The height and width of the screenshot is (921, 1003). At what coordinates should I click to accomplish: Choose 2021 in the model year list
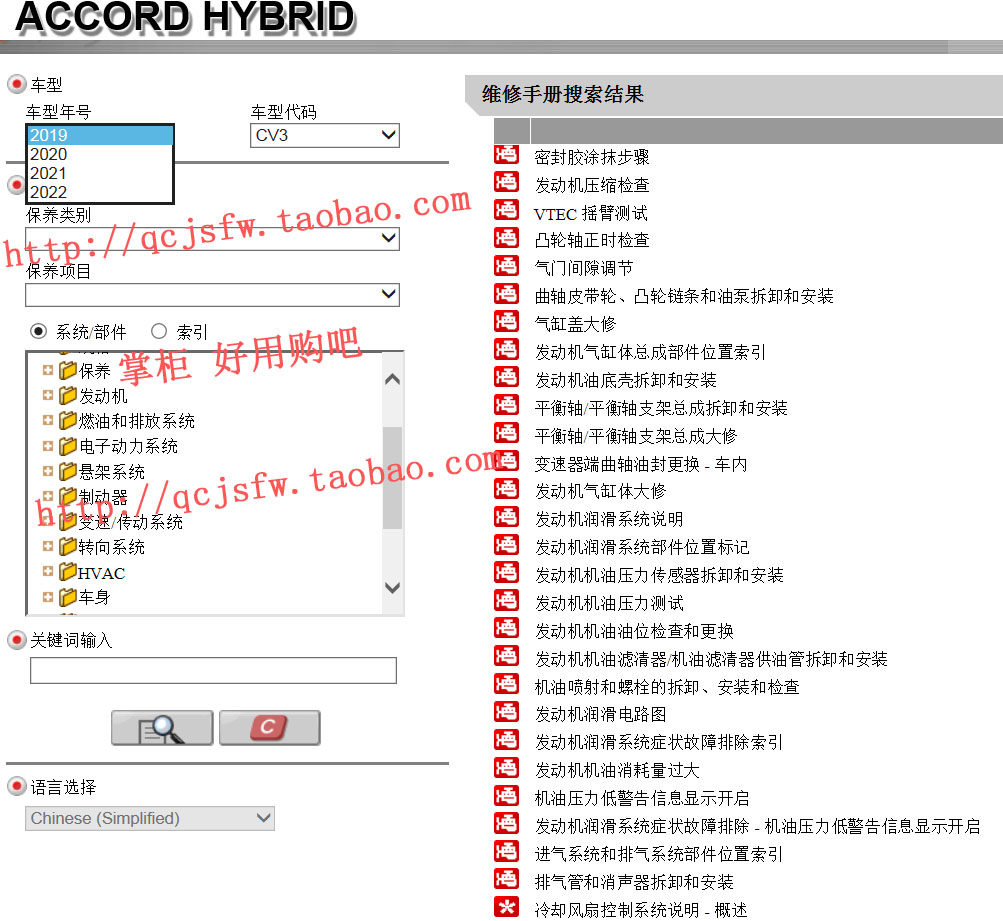49,173
